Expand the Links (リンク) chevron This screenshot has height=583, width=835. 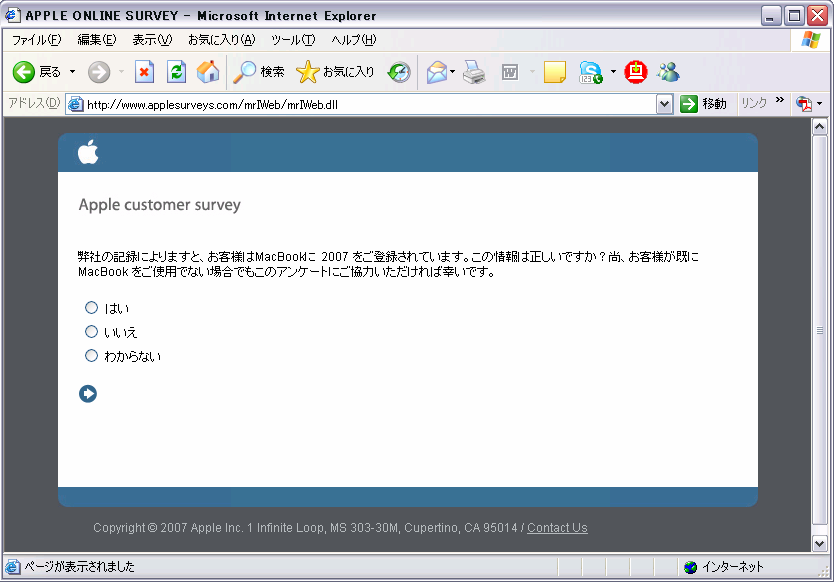(780, 100)
